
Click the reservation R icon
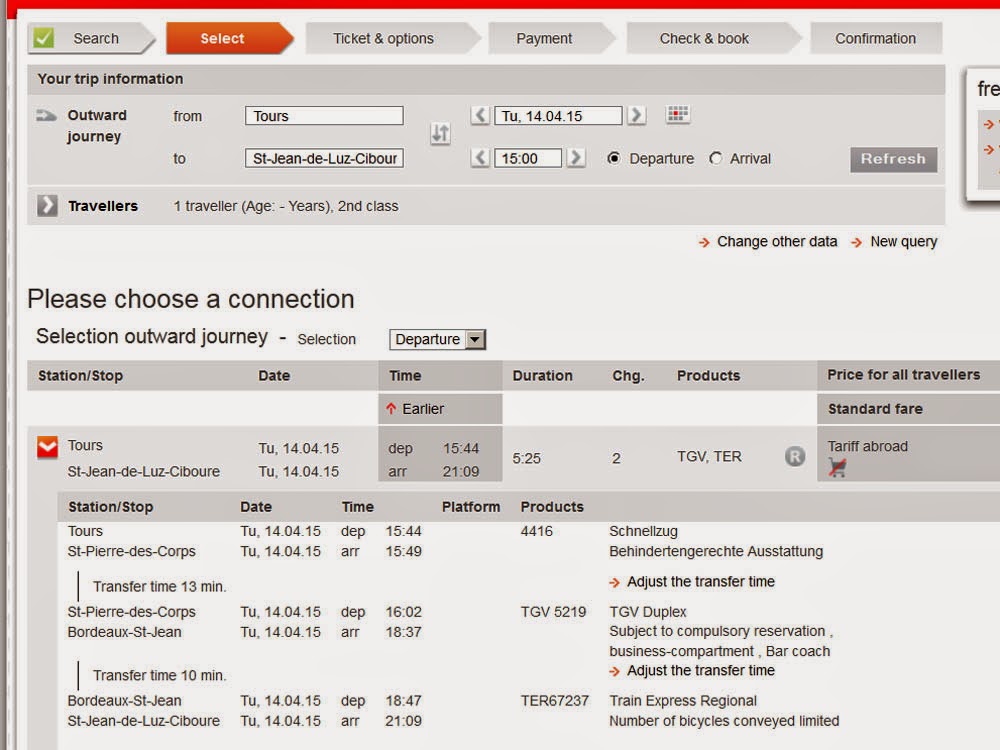(795, 457)
